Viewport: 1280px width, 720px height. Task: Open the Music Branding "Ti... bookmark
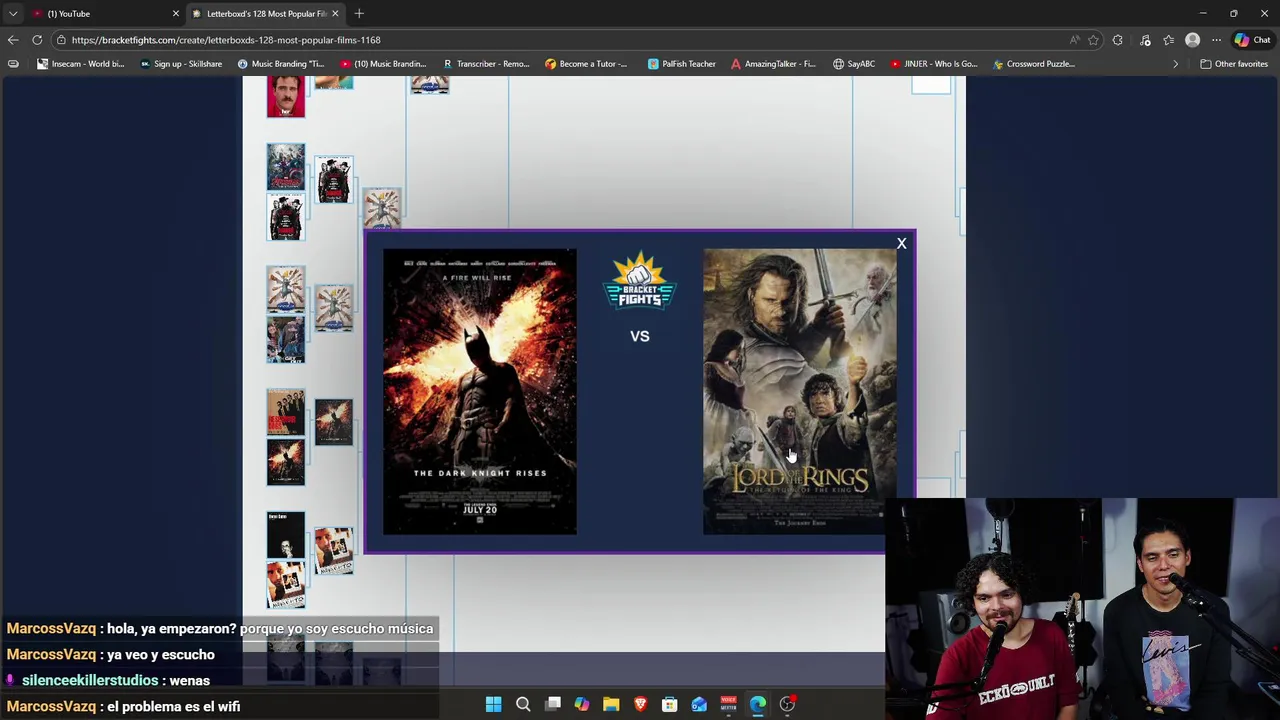tap(280, 64)
